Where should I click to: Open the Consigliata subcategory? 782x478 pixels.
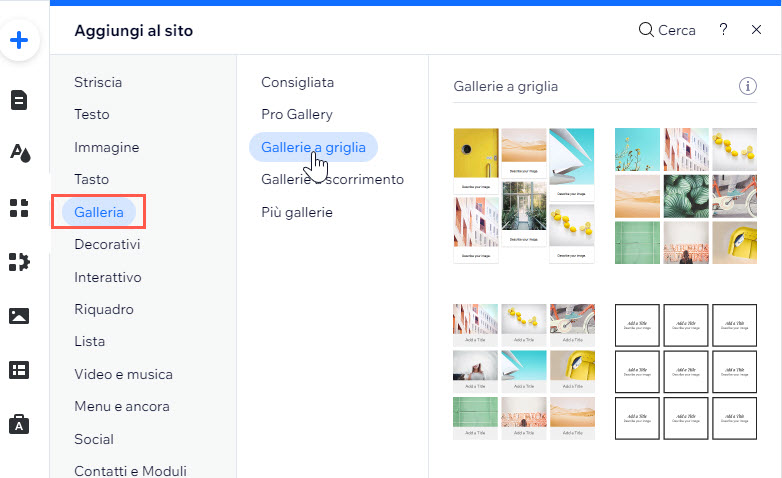pos(298,82)
